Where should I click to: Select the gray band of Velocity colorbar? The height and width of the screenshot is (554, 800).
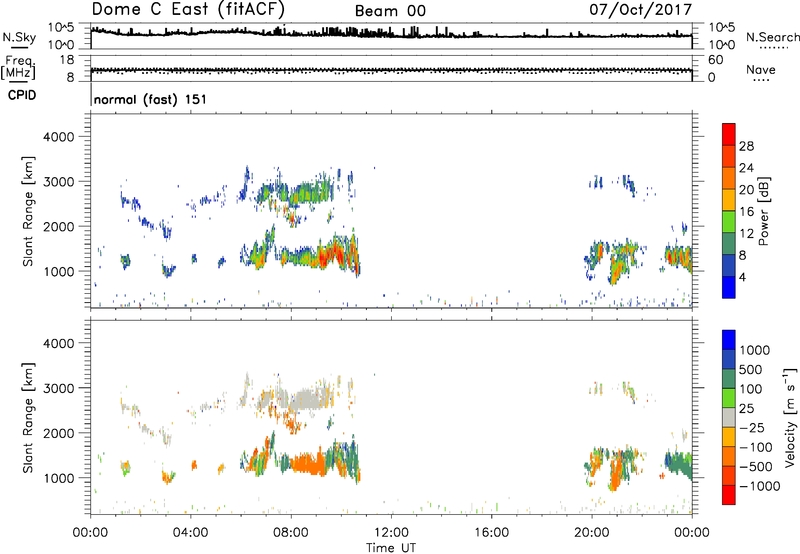coord(729,418)
